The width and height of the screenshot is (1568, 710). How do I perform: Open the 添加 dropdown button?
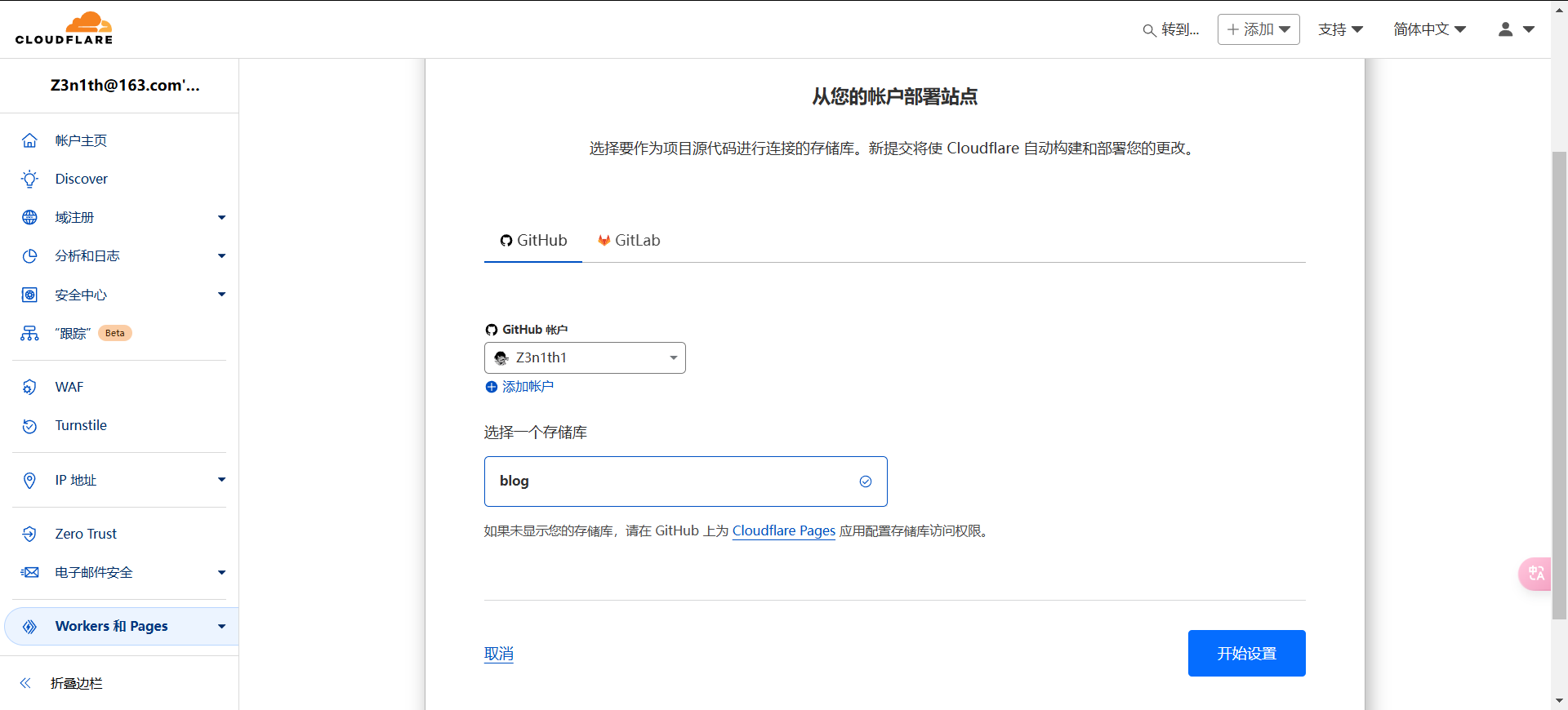1258,29
